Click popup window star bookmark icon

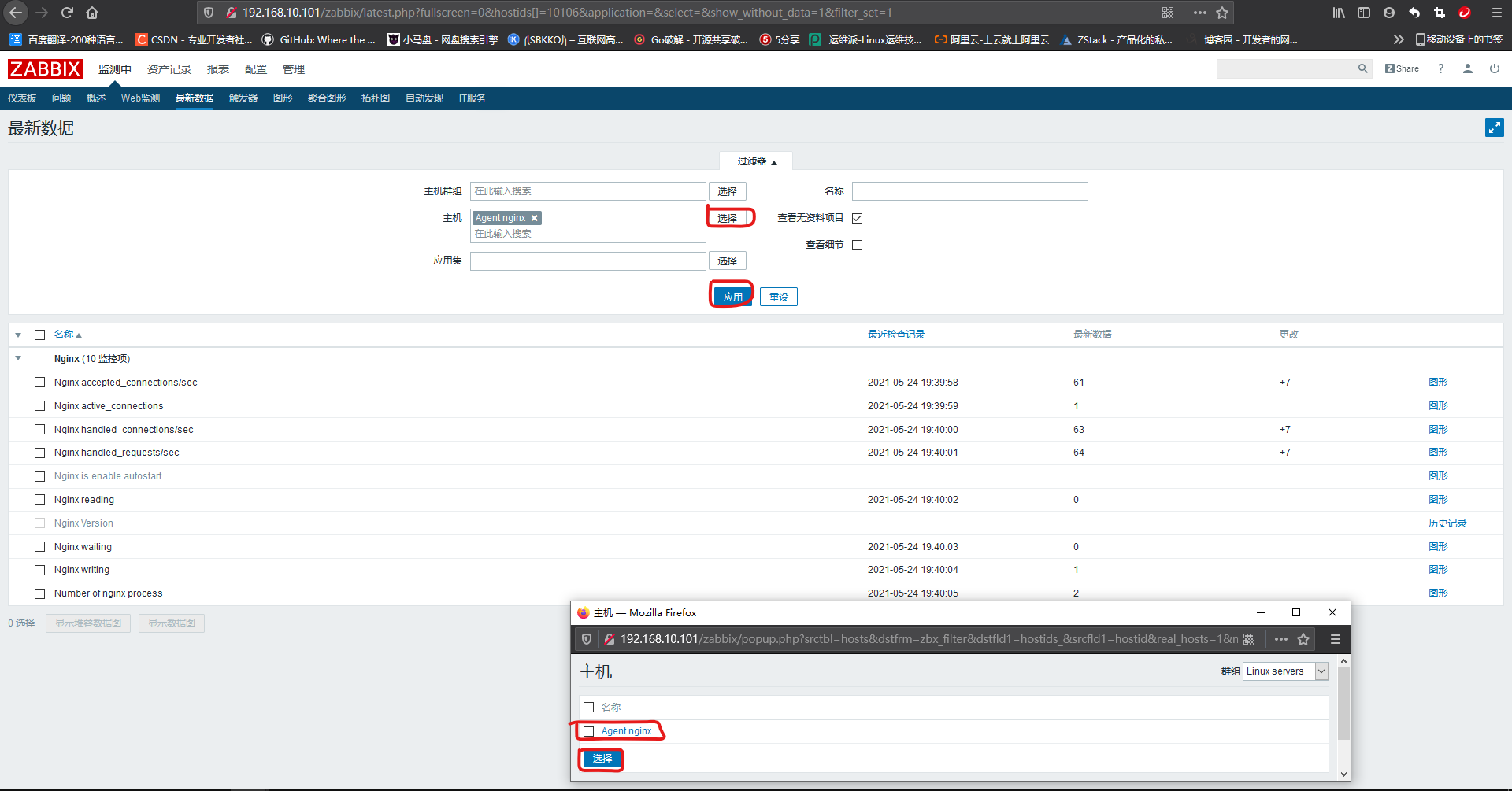[1303, 639]
